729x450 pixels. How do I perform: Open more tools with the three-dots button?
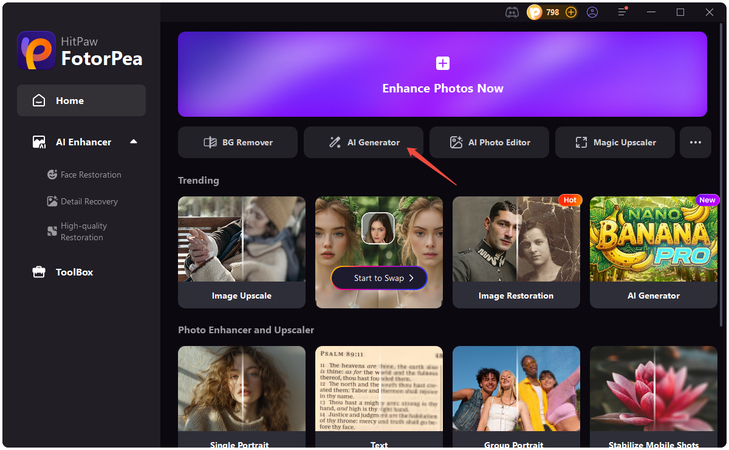(x=696, y=142)
